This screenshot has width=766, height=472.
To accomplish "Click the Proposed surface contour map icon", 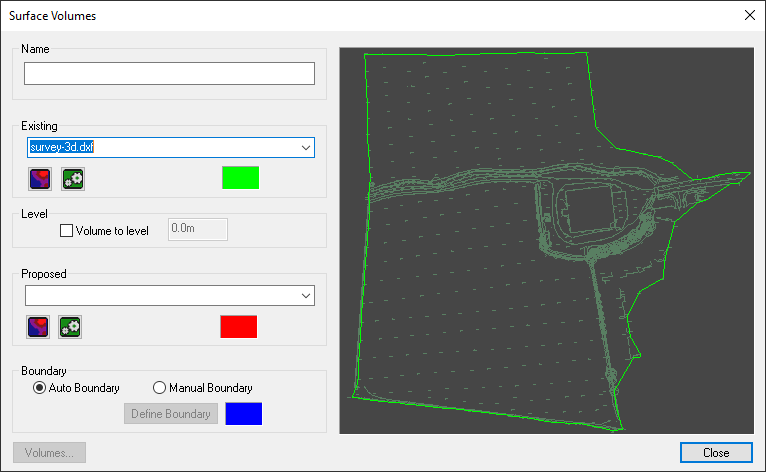I will 40,326.
